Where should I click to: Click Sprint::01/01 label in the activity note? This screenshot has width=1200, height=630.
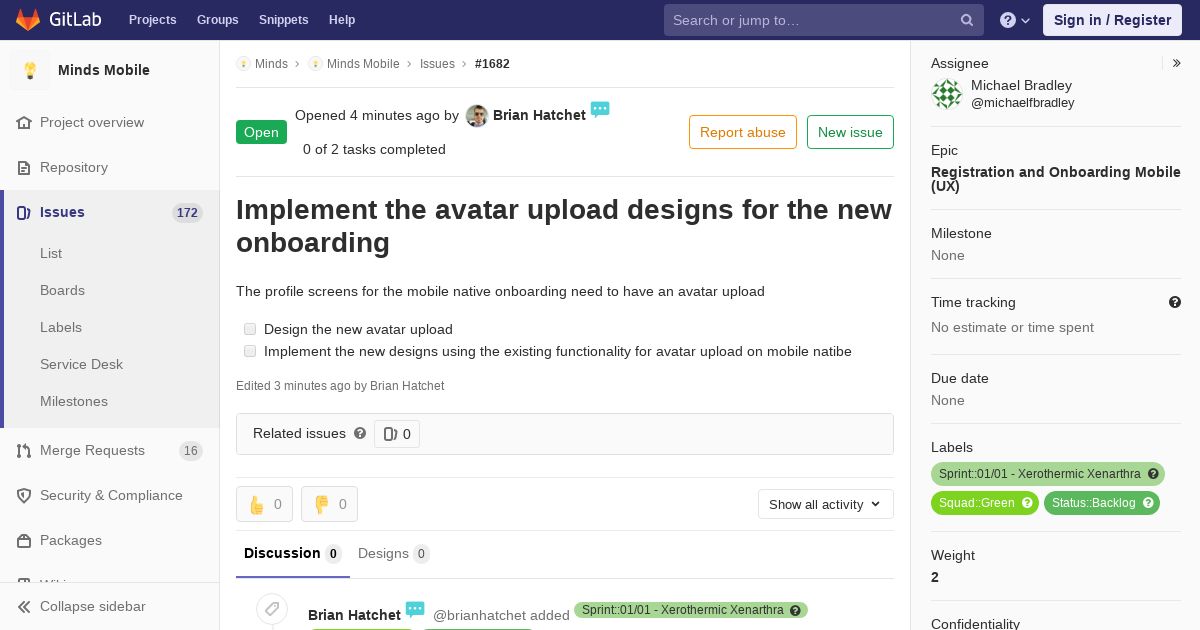pos(690,610)
